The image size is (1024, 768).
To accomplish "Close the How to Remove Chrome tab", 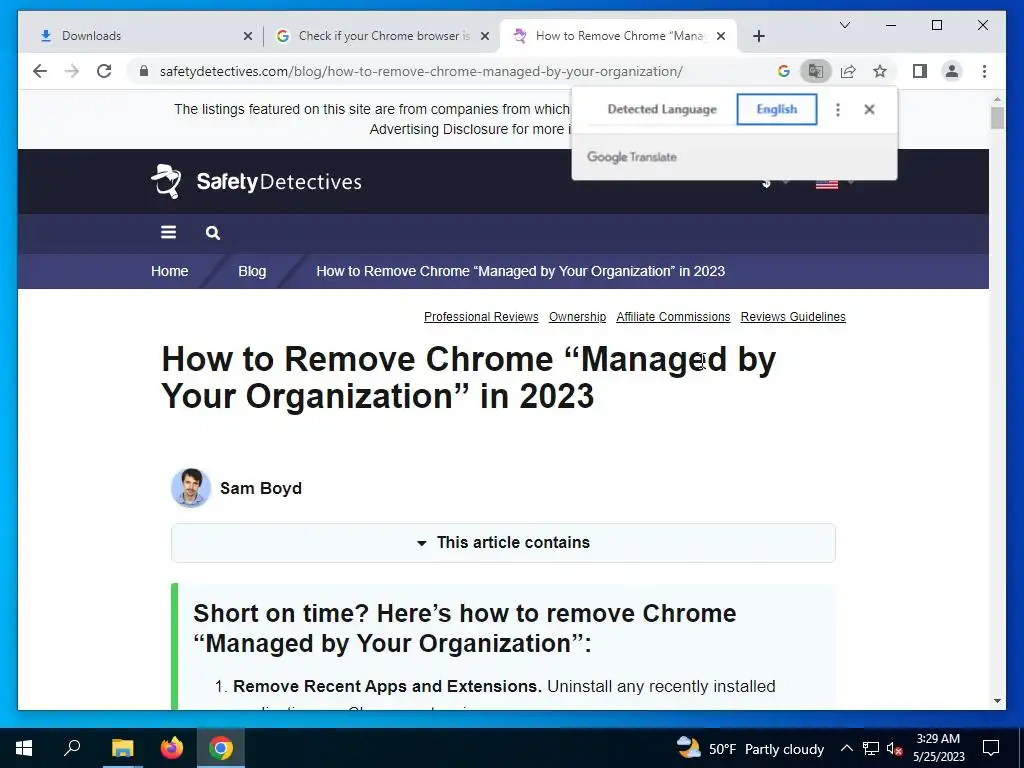I will (721, 36).
